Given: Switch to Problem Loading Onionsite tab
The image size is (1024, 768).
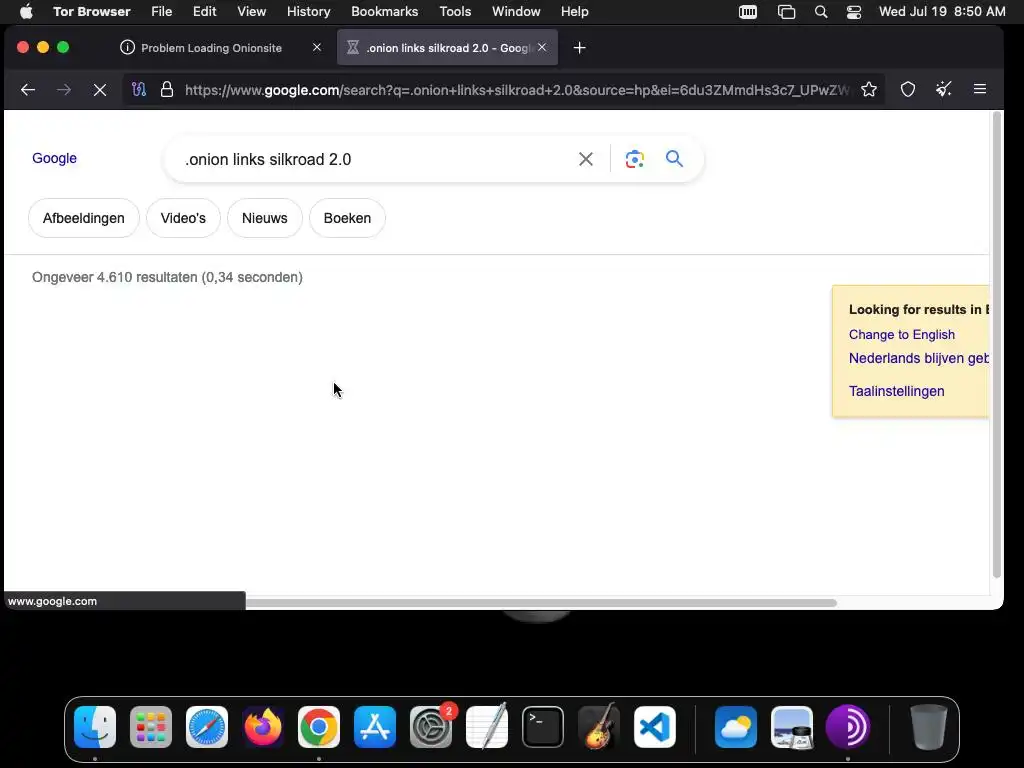Looking at the screenshot, I should tap(212, 48).
